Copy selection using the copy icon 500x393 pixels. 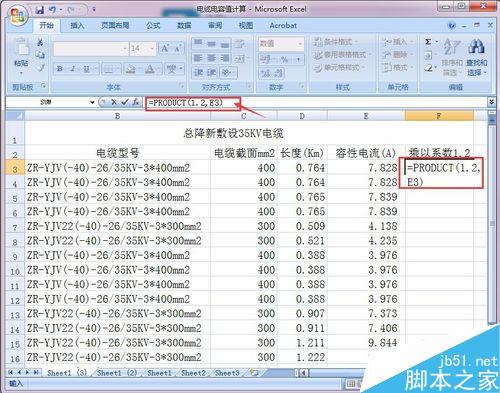(40, 55)
